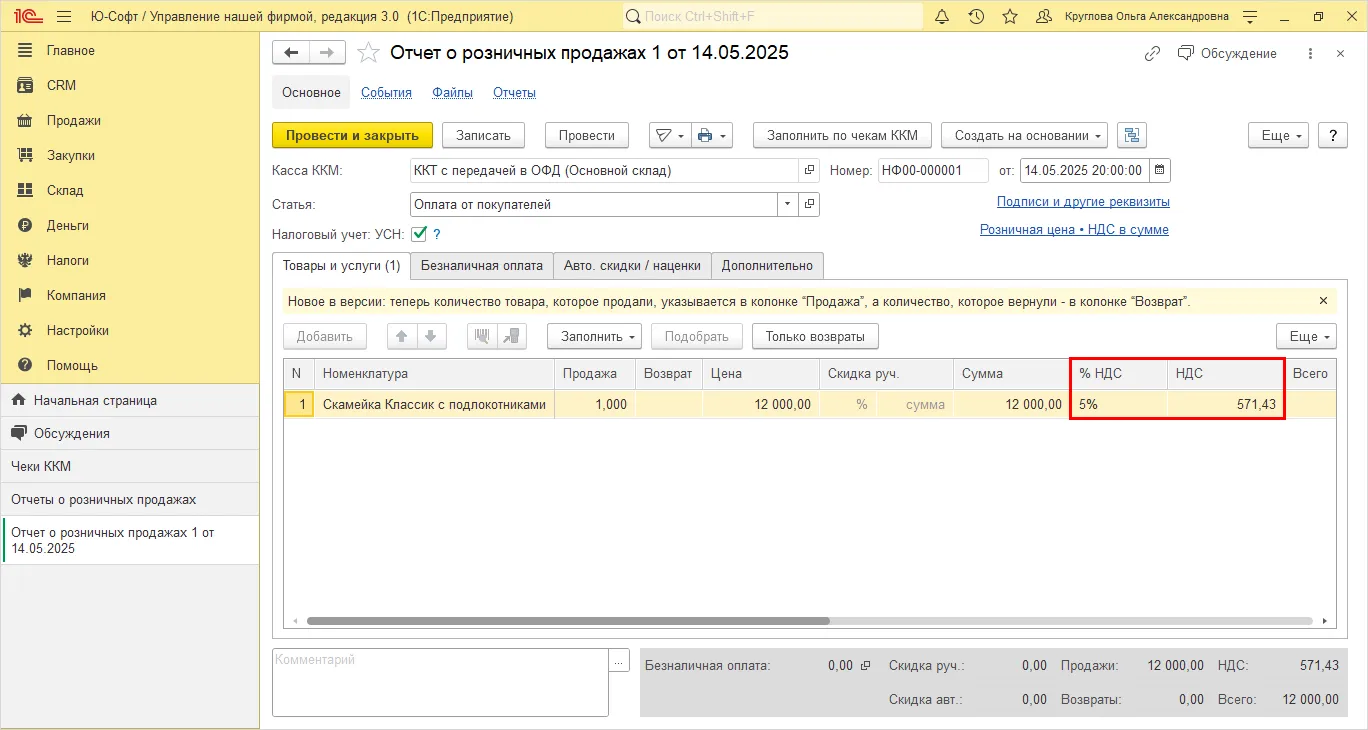Click the Комментарий input field
Viewport: 1368px width, 730px height.
coord(440,682)
